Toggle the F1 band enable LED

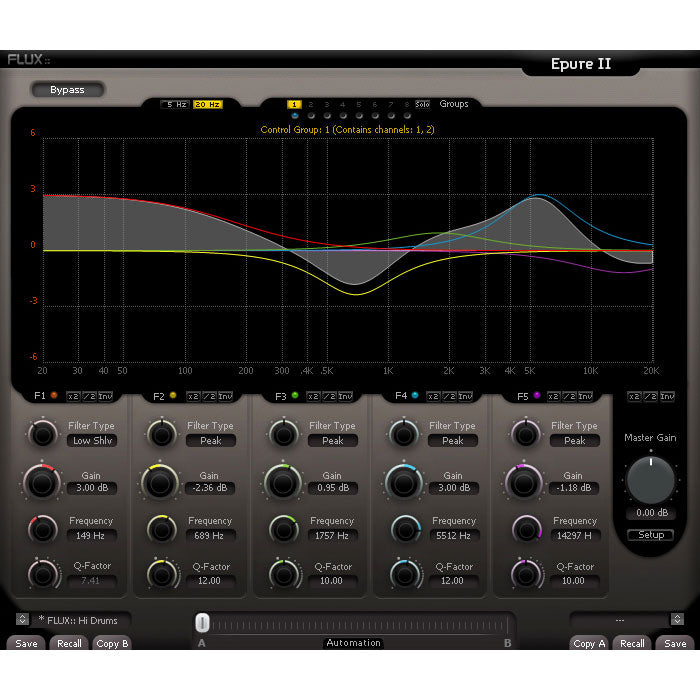[54, 395]
